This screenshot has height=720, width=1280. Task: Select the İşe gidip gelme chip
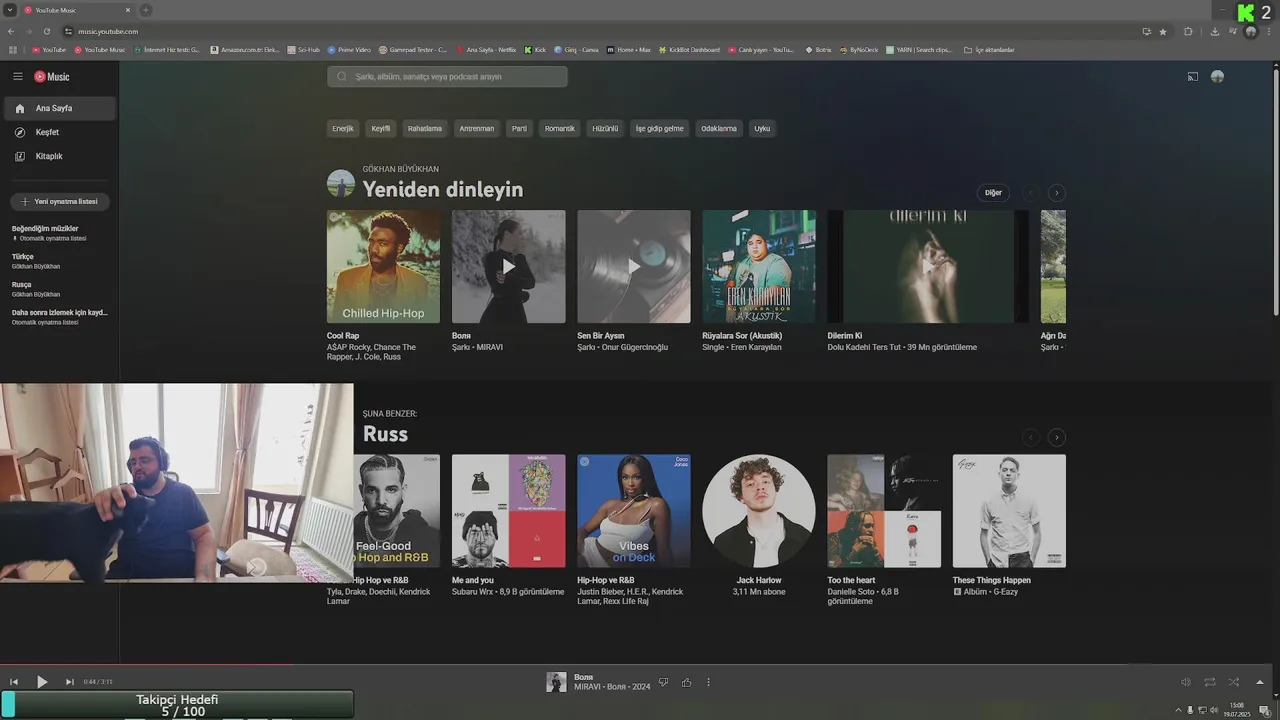pyautogui.click(x=660, y=128)
